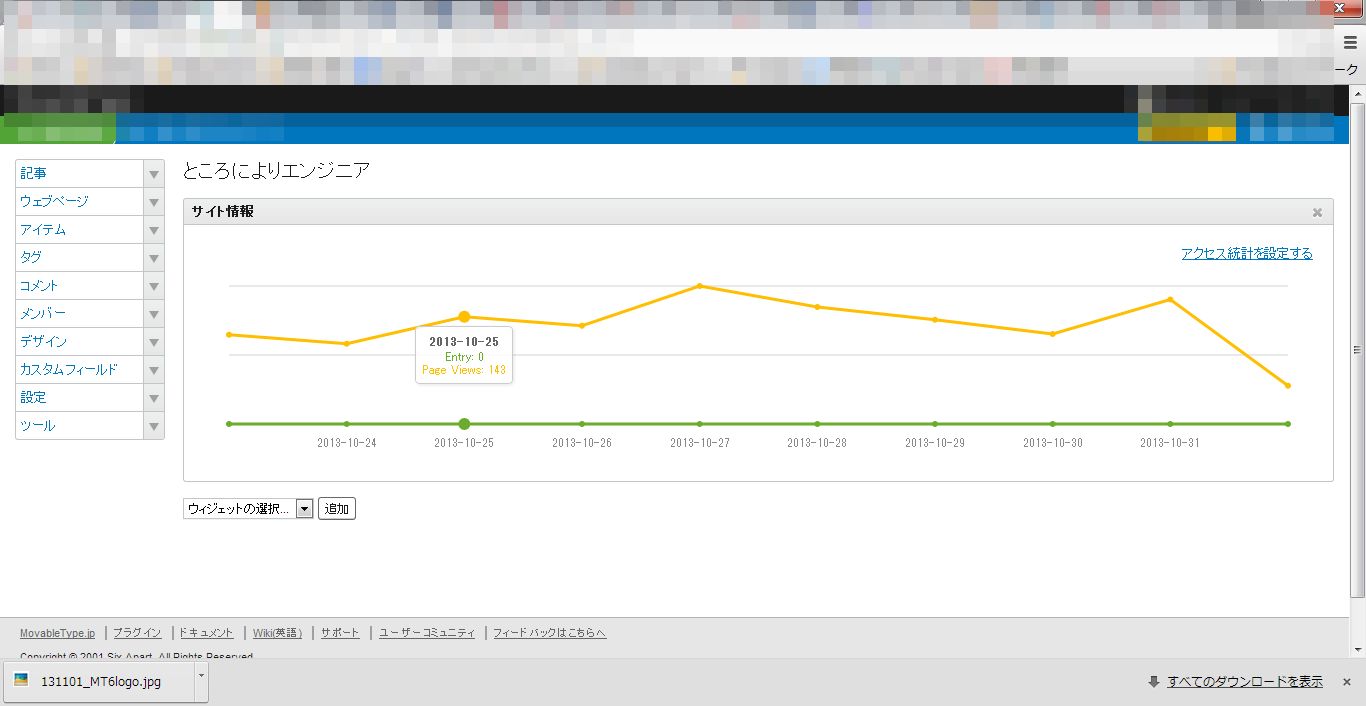Open the デザイン sidebar menu

(80, 342)
